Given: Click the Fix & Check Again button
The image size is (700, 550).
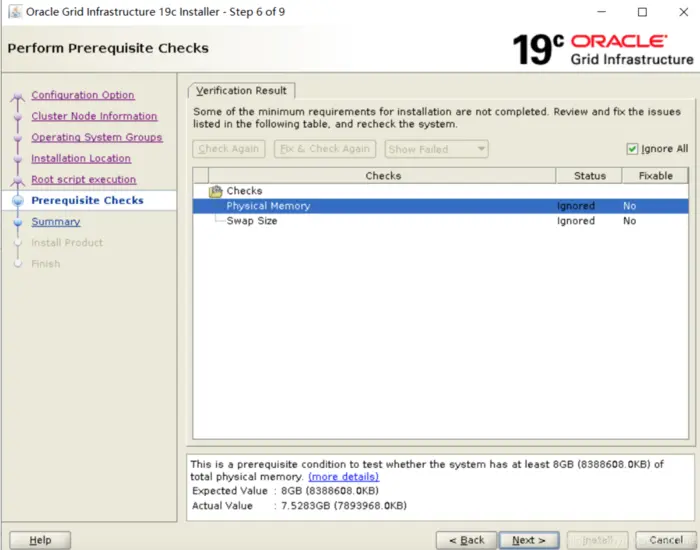Looking at the screenshot, I should (x=325, y=149).
